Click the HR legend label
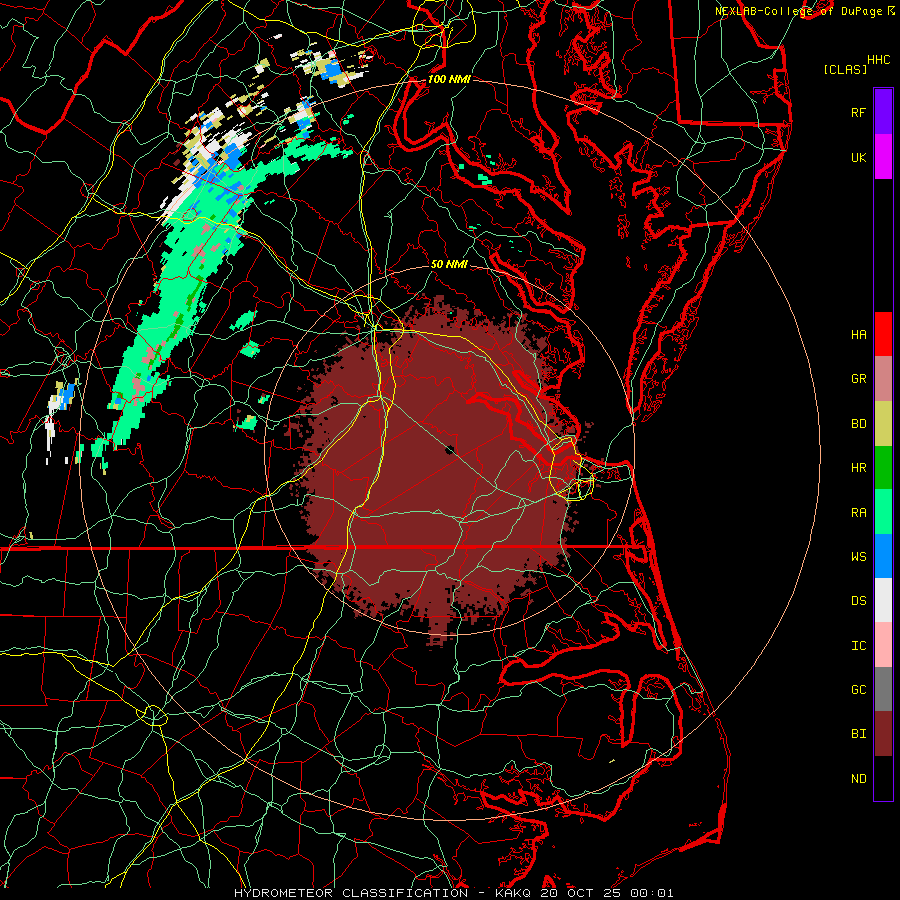This screenshot has width=900, height=900. pyautogui.click(x=858, y=468)
